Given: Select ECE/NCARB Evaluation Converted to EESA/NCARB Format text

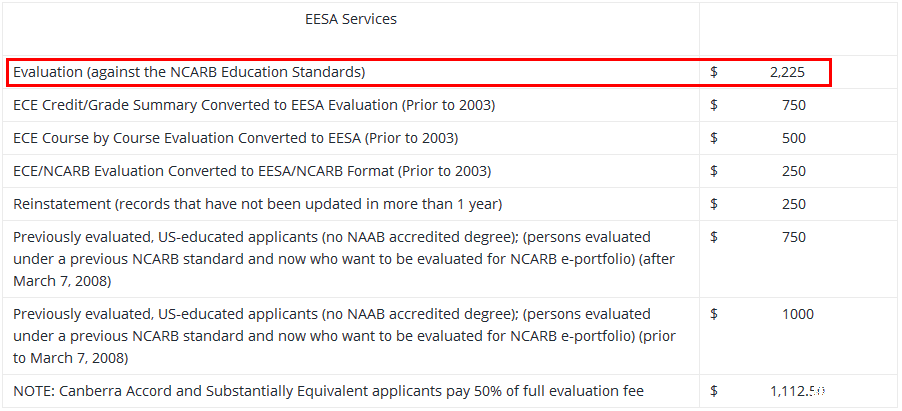Looking at the screenshot, I should [x=252, y=171].
